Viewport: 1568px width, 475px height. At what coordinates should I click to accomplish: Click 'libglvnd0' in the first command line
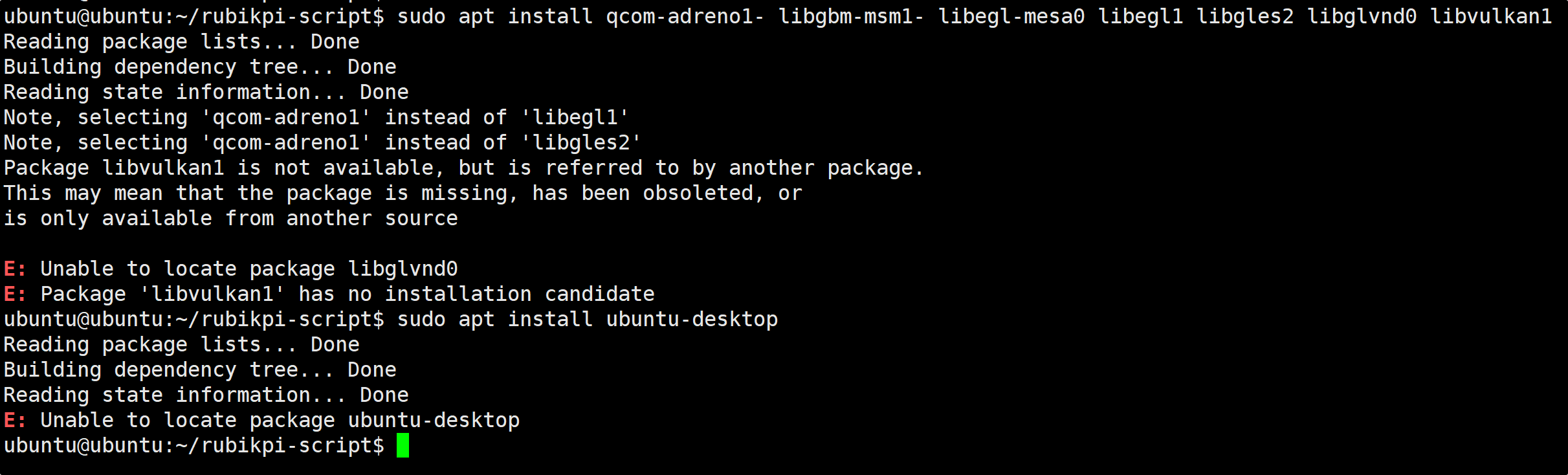[1362, 16]
